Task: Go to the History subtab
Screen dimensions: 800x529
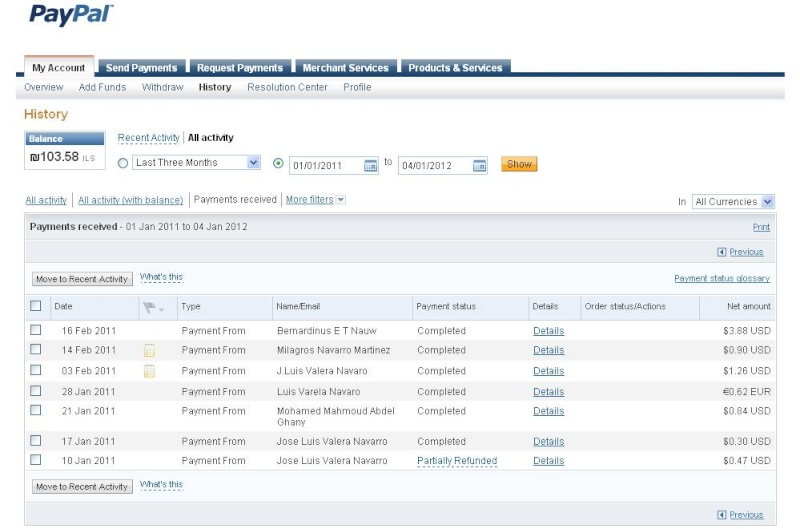Action: (215, 87)
